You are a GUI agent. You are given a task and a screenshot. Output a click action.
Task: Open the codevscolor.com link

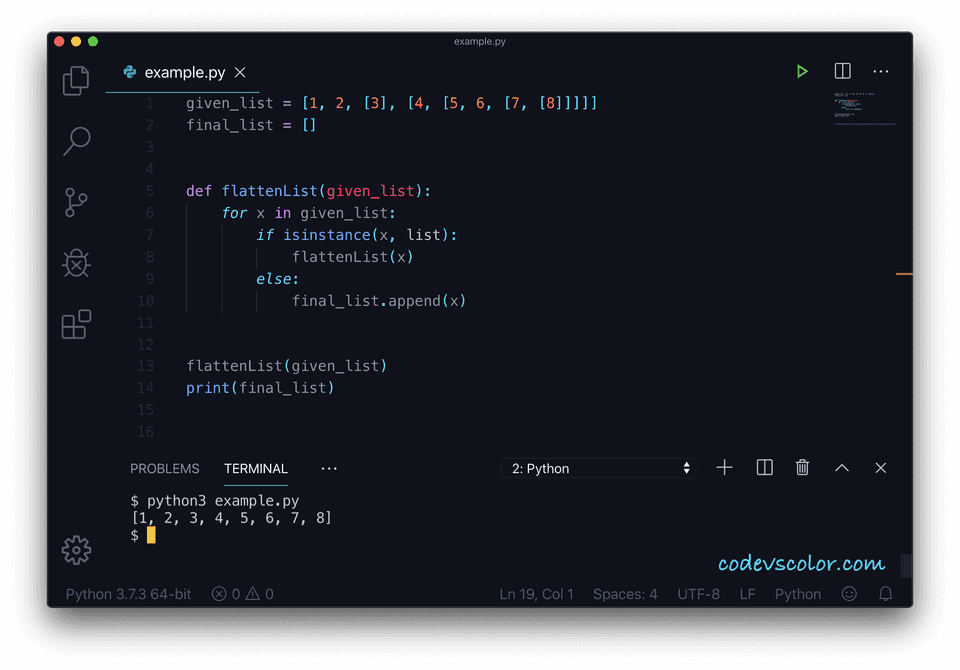tap(800, 563)
